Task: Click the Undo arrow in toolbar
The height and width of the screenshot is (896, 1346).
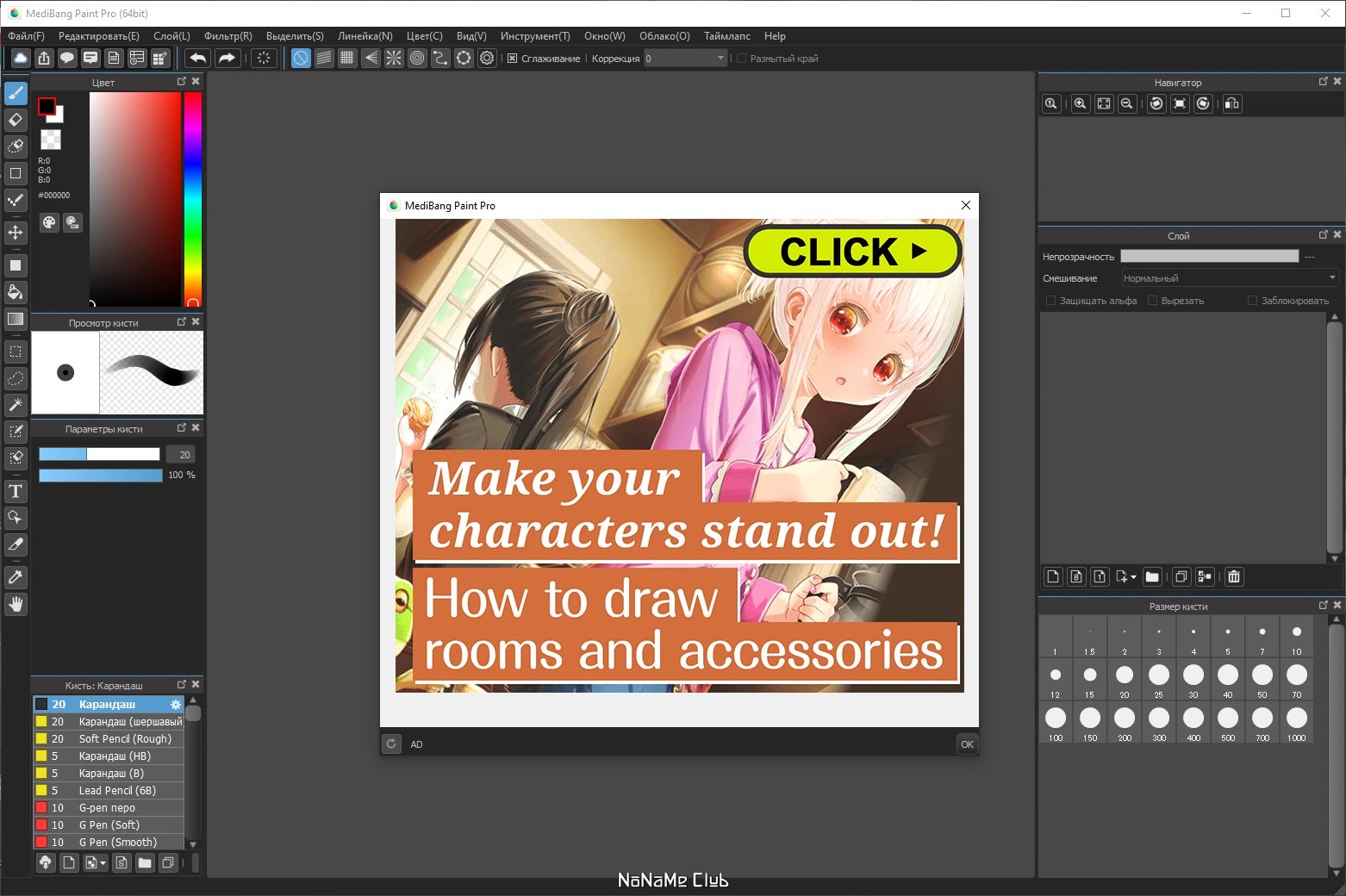Action: pyautogui.click(x=197, y=58)
